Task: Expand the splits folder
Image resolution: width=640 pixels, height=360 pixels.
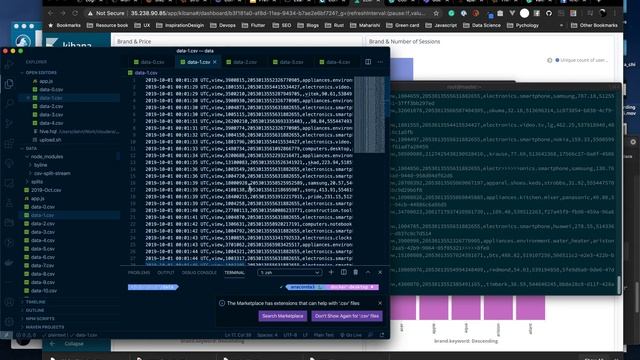Action: tap(37, 182)
